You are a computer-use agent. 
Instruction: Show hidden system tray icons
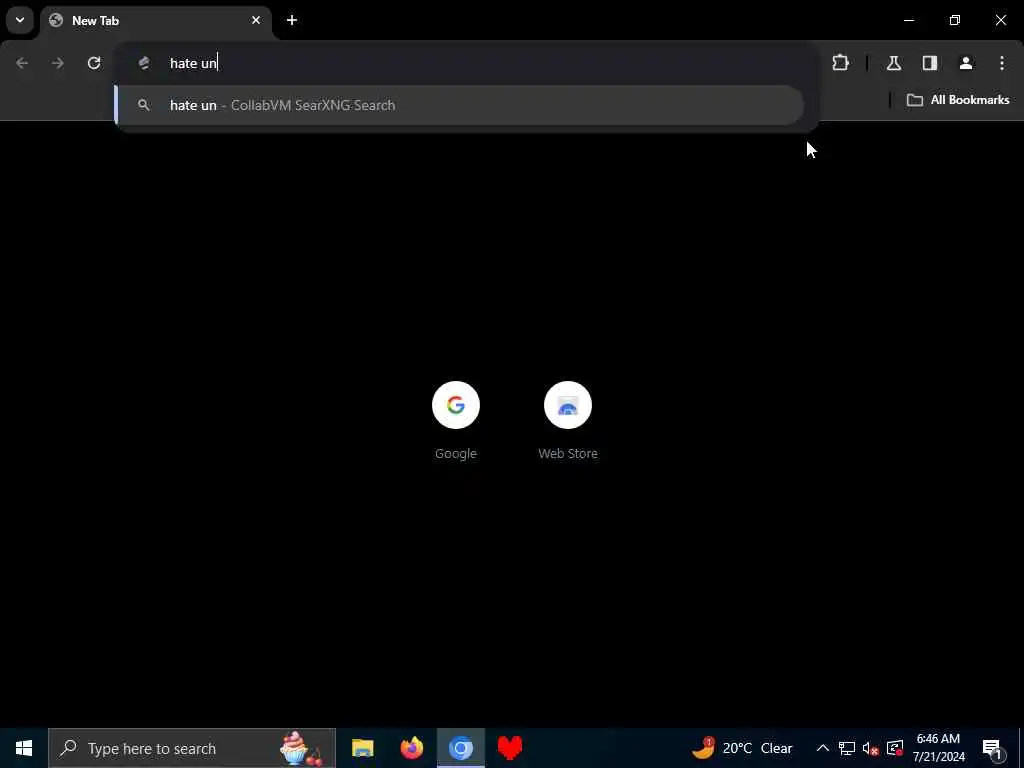[x=823, y=748]
